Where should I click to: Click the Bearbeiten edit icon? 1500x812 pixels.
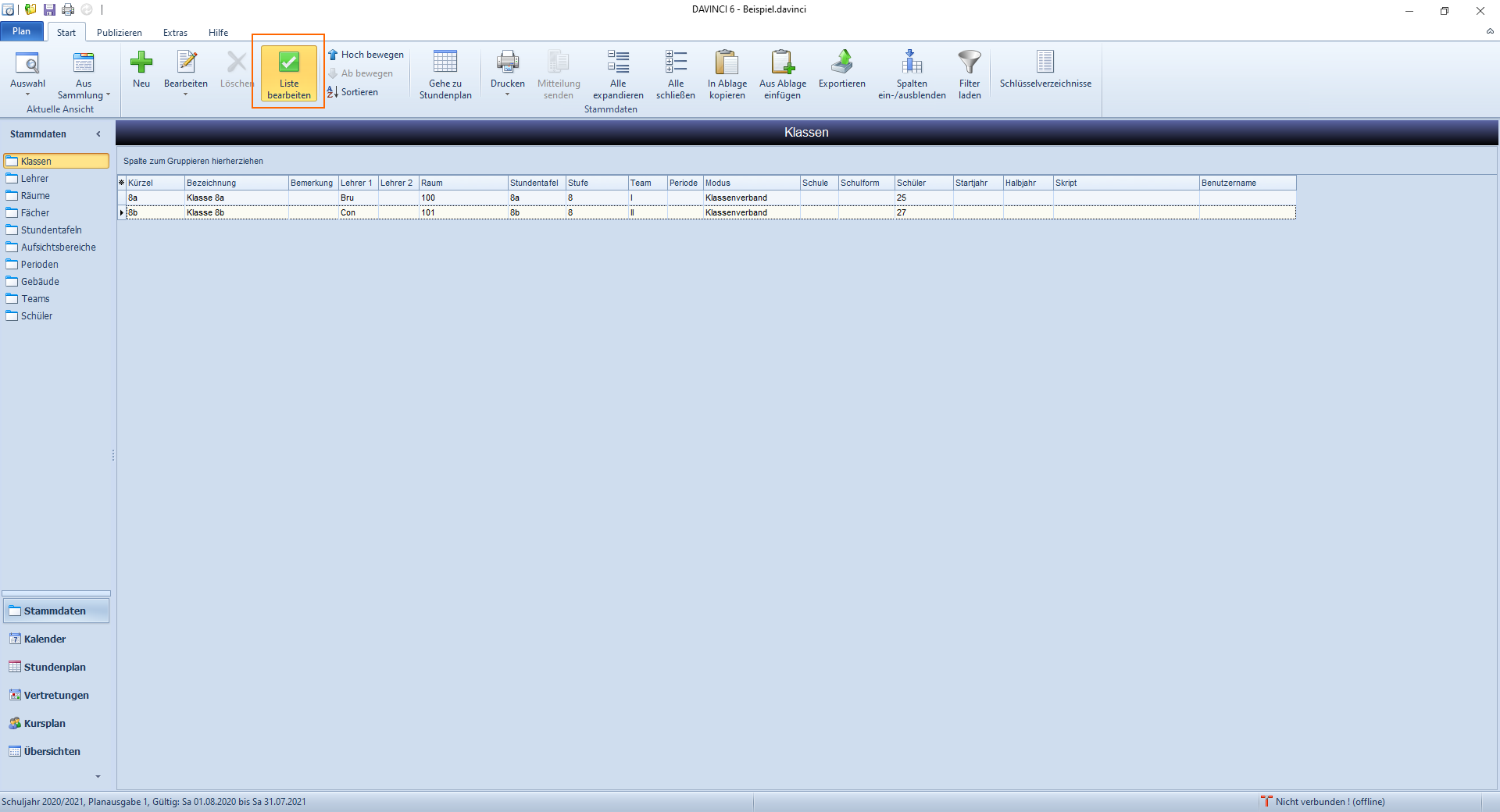(186, 63)
